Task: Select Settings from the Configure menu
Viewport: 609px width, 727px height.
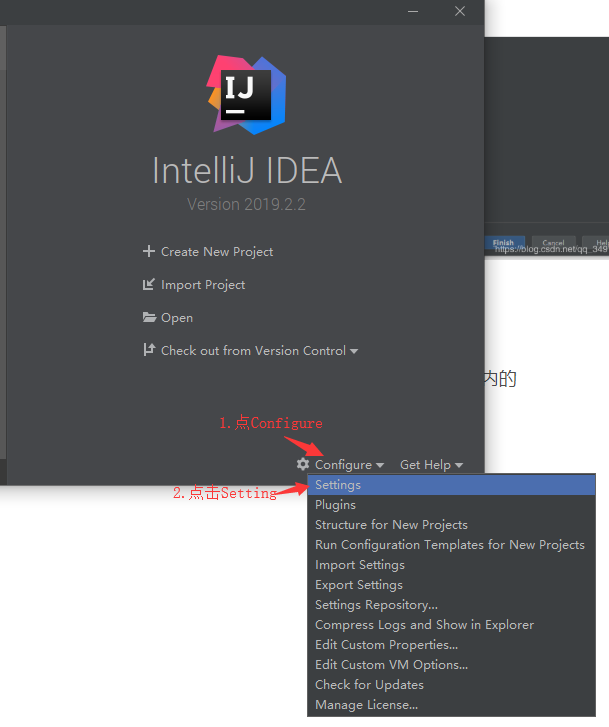Action: point(451,485)
